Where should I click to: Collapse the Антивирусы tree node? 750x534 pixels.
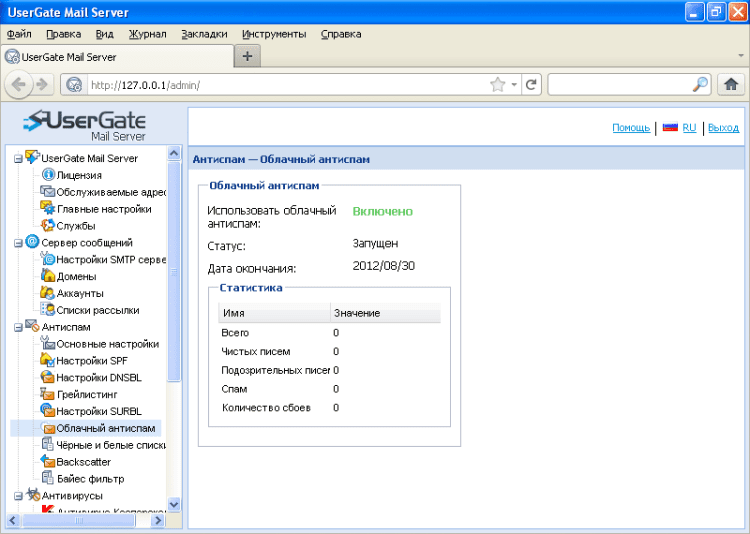coord(18,496)
